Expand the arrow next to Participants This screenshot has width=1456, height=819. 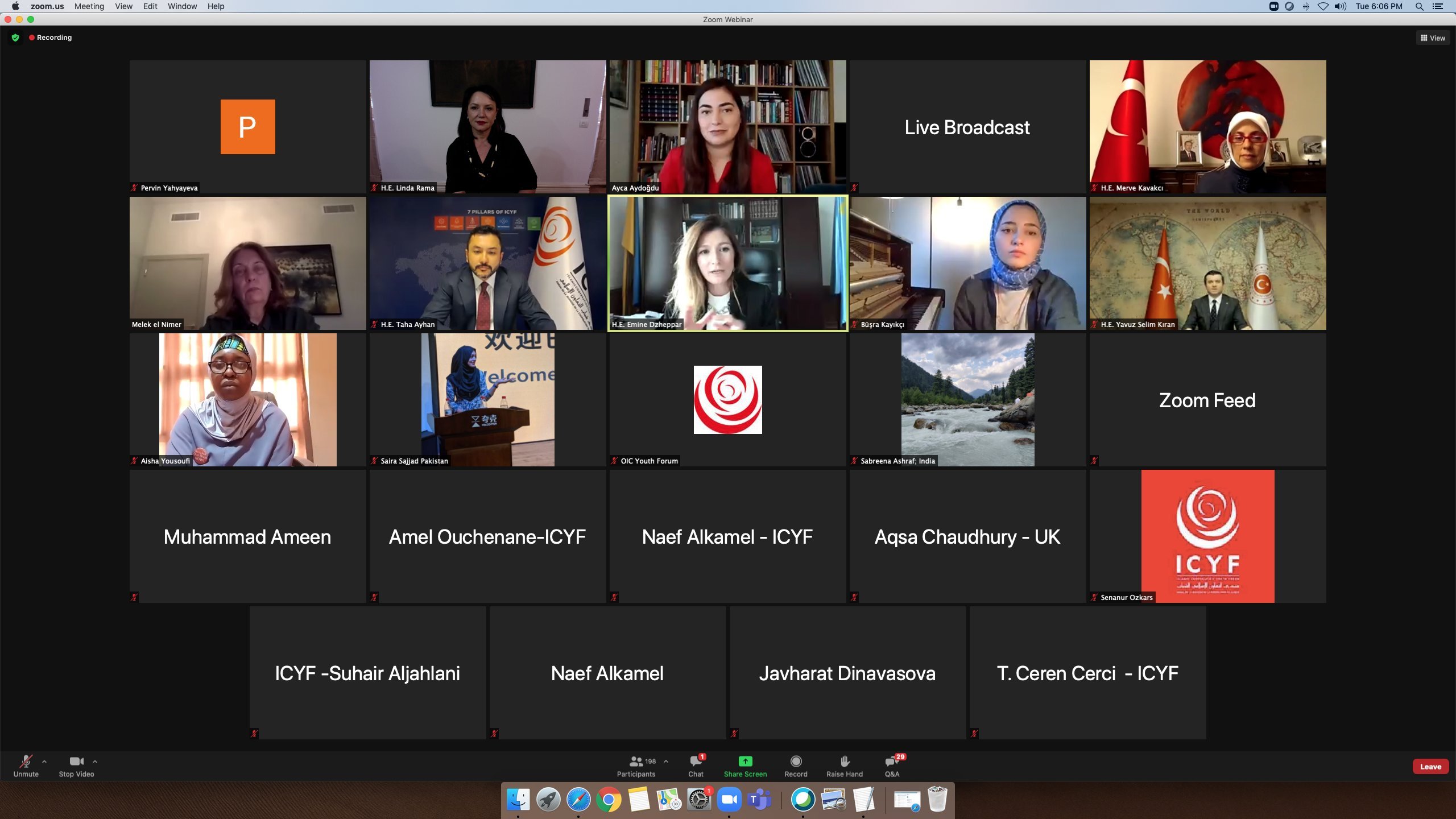[666, 761]
